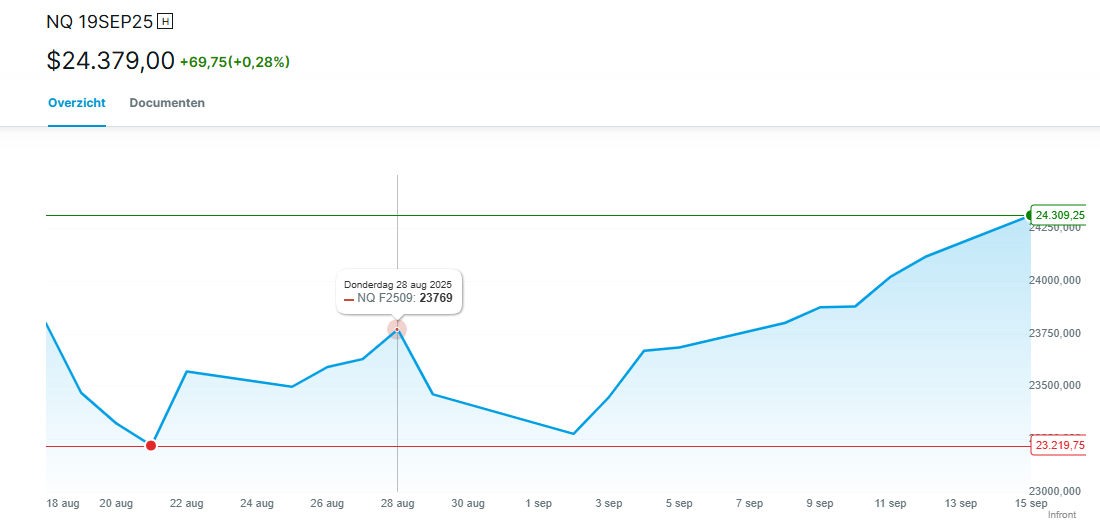Click the Donderdag 28 aug 2025 tooltip
This screenshot has width=1100, height=520.
[x=398, y=285]
